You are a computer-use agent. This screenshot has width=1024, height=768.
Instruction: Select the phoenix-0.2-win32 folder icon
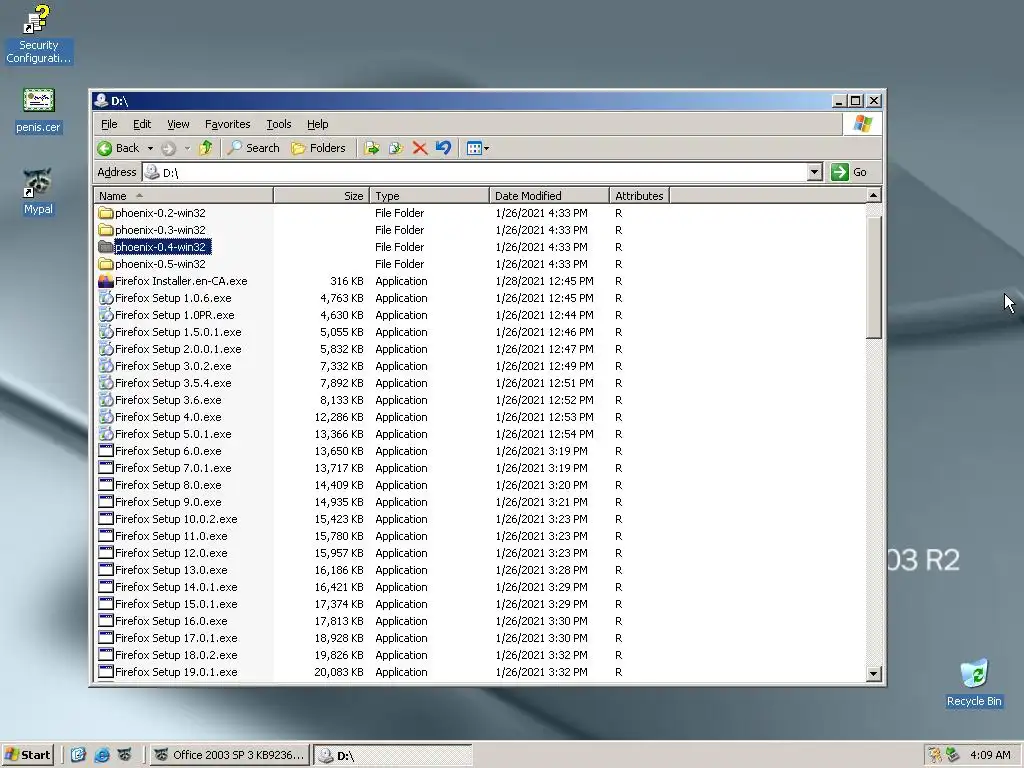(106, 213)
